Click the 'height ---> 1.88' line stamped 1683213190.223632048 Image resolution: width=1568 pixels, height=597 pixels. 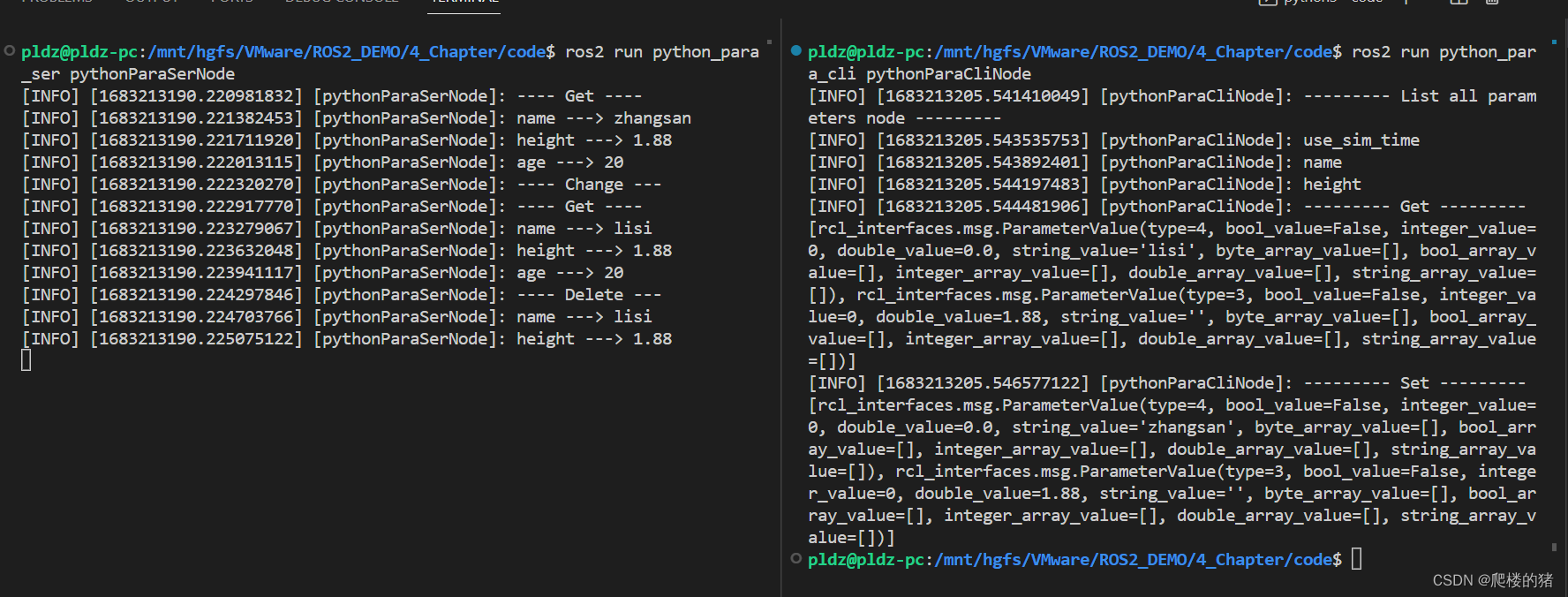point(347,251)
